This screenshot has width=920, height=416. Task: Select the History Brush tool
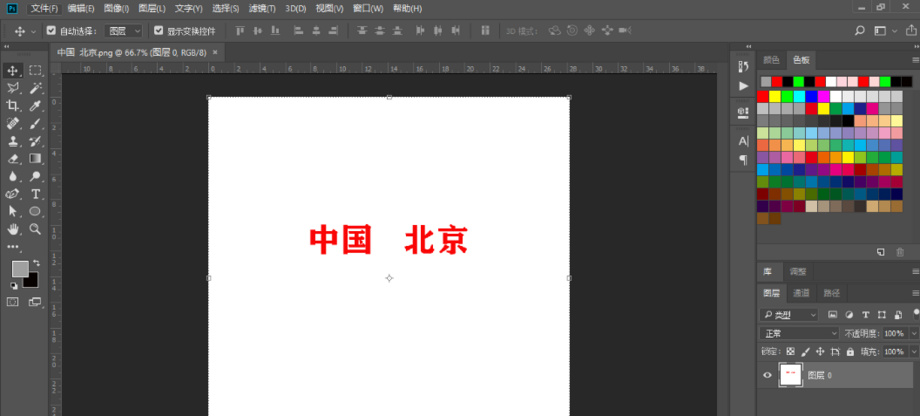35,141
